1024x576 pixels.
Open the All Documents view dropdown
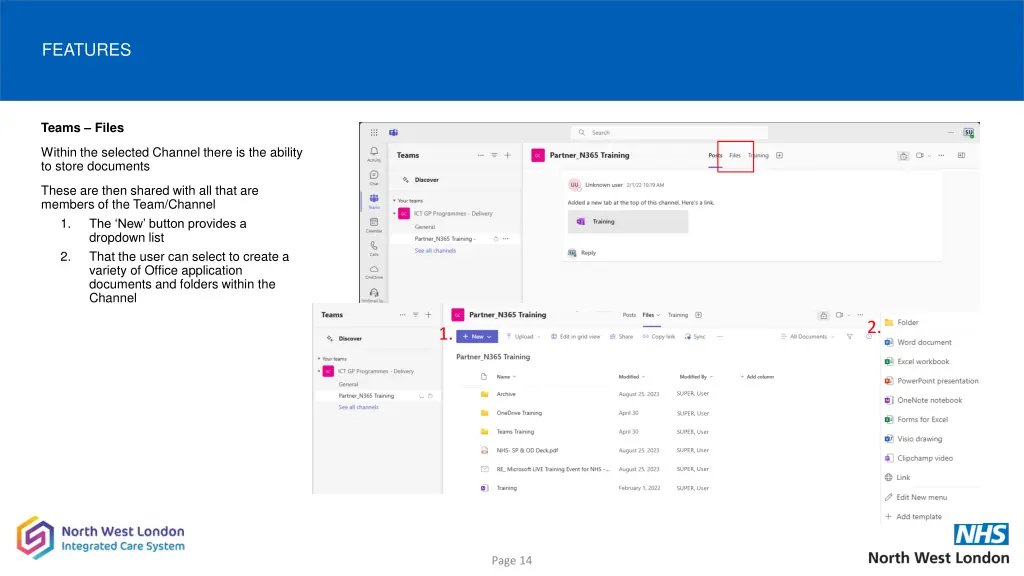click(808, 337)
